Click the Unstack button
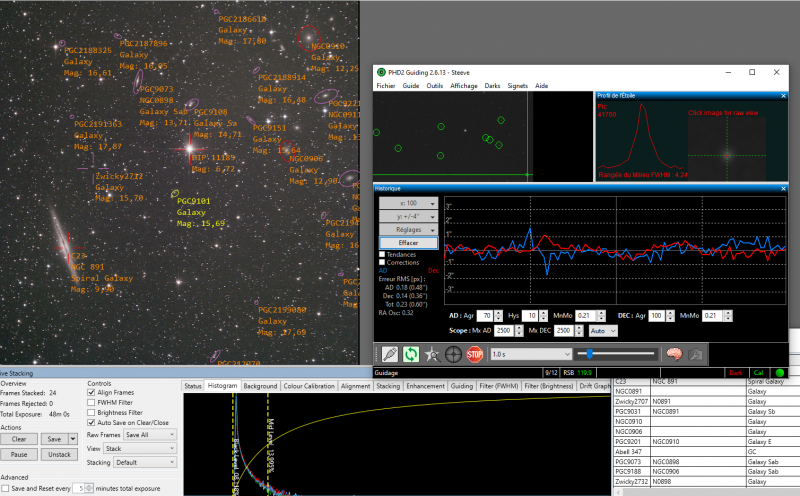The image size is (800, 496). [x=59, y=454]
